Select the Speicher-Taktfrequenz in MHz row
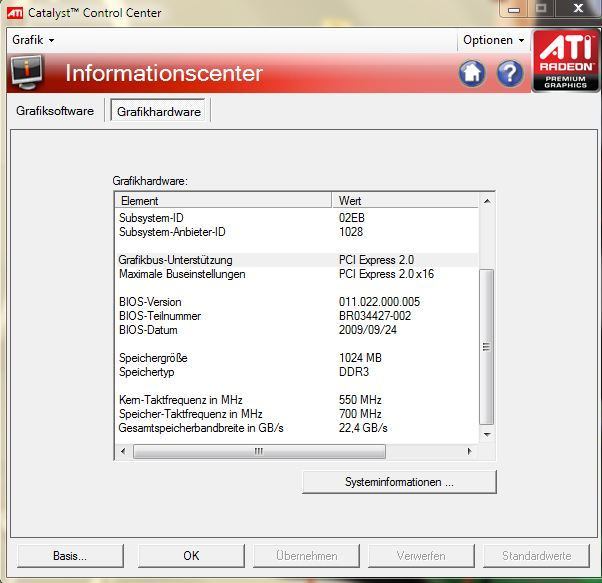 pyautogui.click(x=297, y=414)
